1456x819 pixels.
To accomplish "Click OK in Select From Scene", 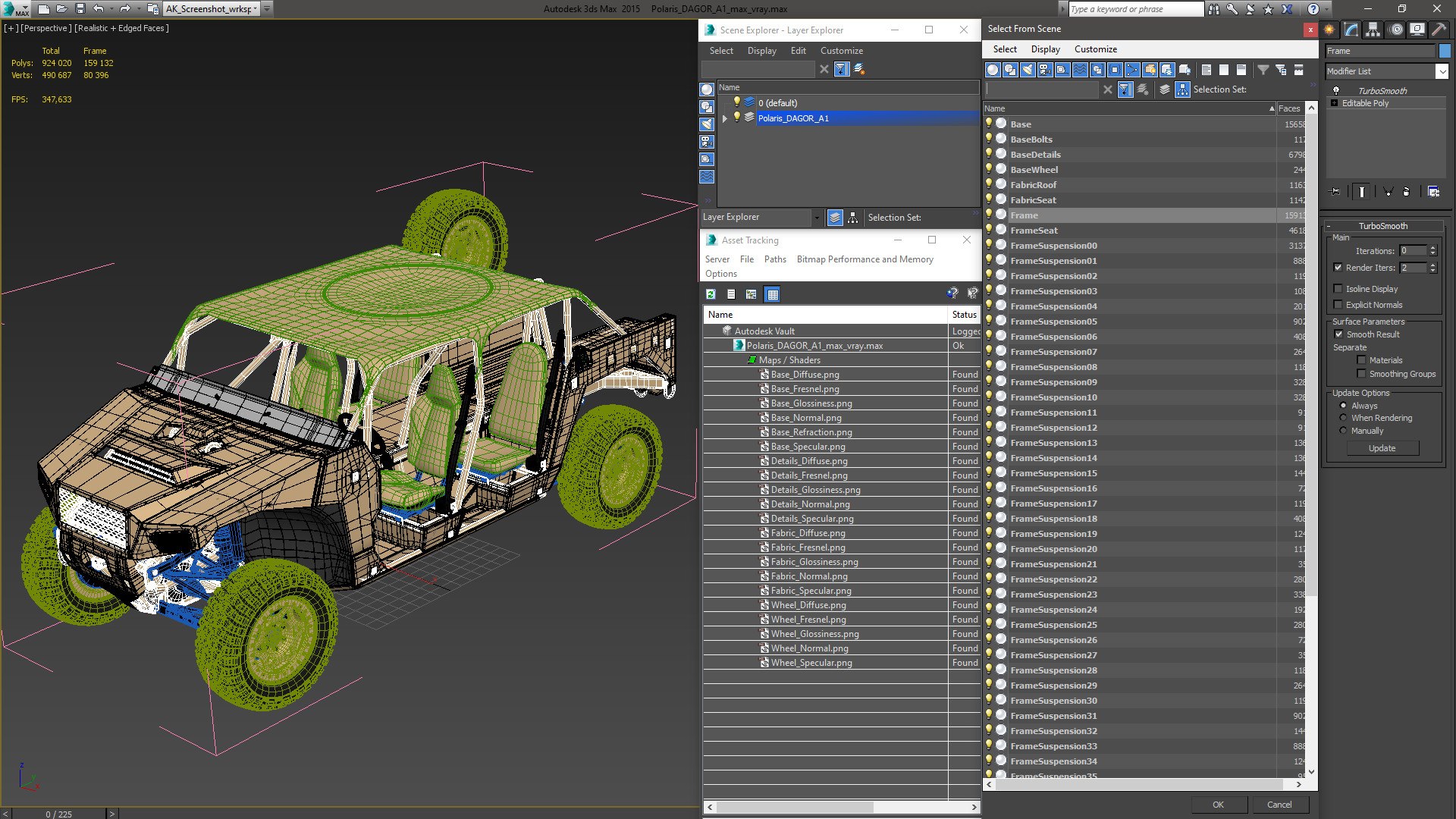I will tap(1218, 805).
